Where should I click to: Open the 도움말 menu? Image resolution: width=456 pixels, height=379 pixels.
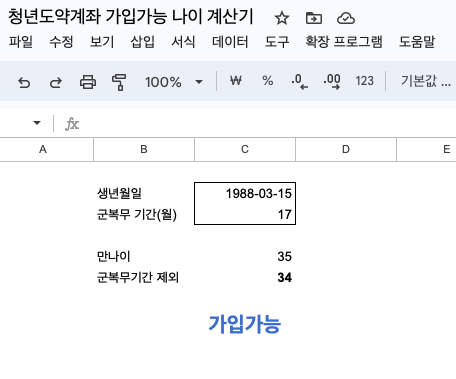[417, 42]
